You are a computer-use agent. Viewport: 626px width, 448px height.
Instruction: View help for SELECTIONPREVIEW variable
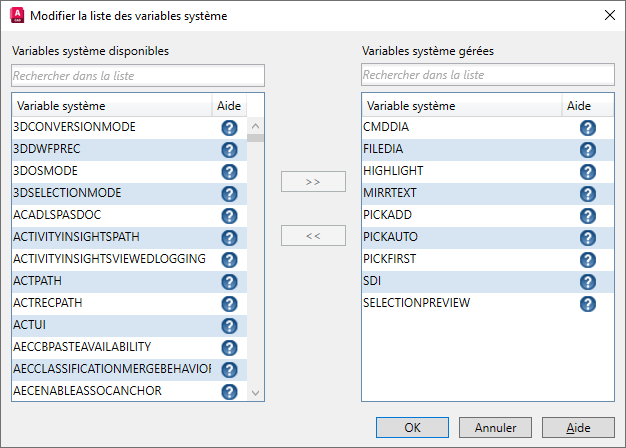click(588, 304)
